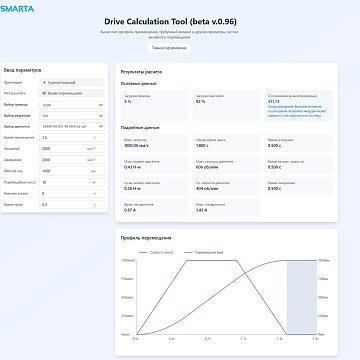
Task: Click the moved mass field showing 10
Action: click(x=72, y=182)
